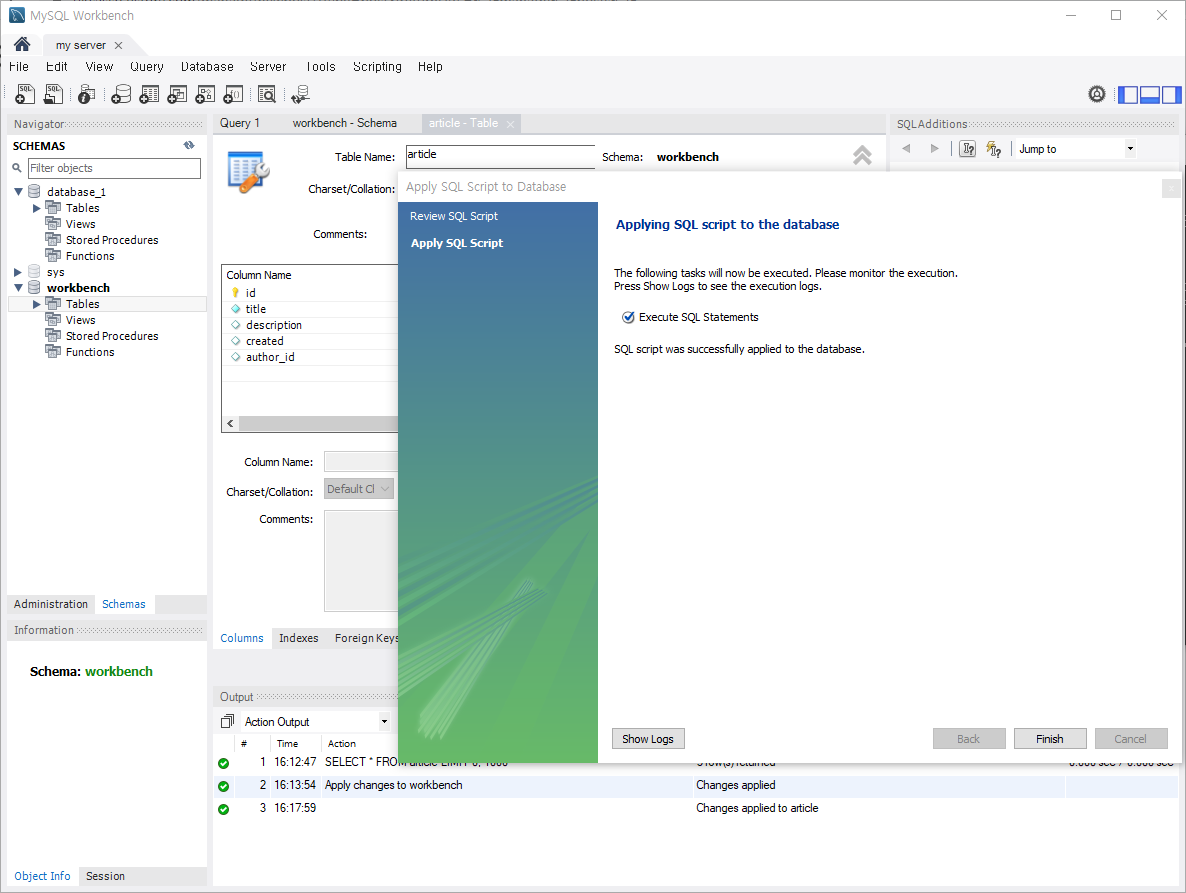Collapse table editor header double-arrow icon

[x=862, y=156]
